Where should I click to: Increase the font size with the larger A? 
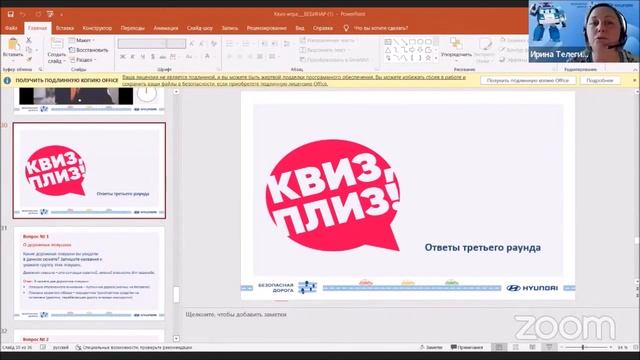(192, 43)
